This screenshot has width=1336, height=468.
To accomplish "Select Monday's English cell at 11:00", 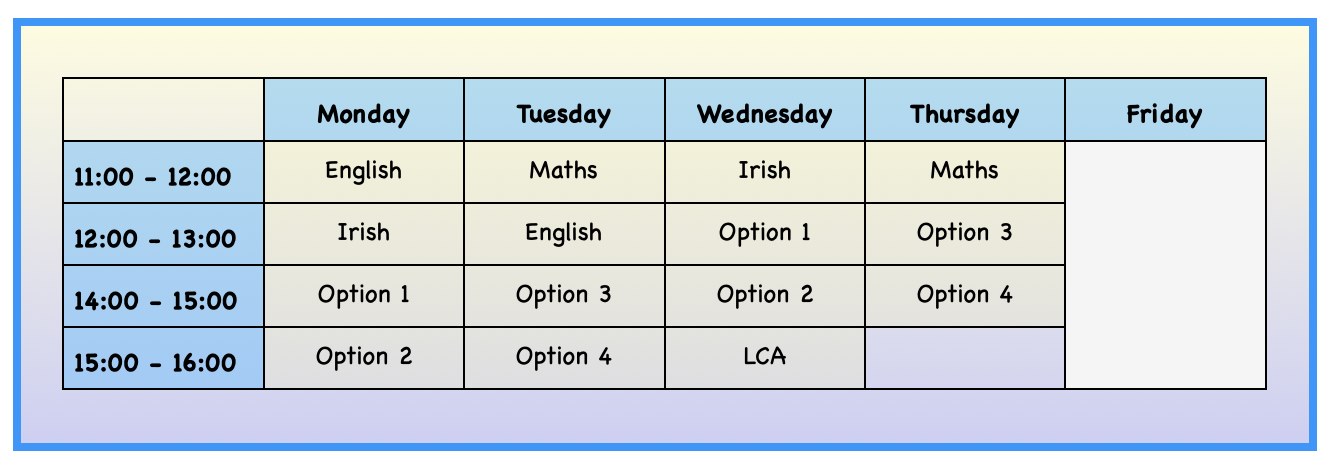I will [x=364, y=172].
